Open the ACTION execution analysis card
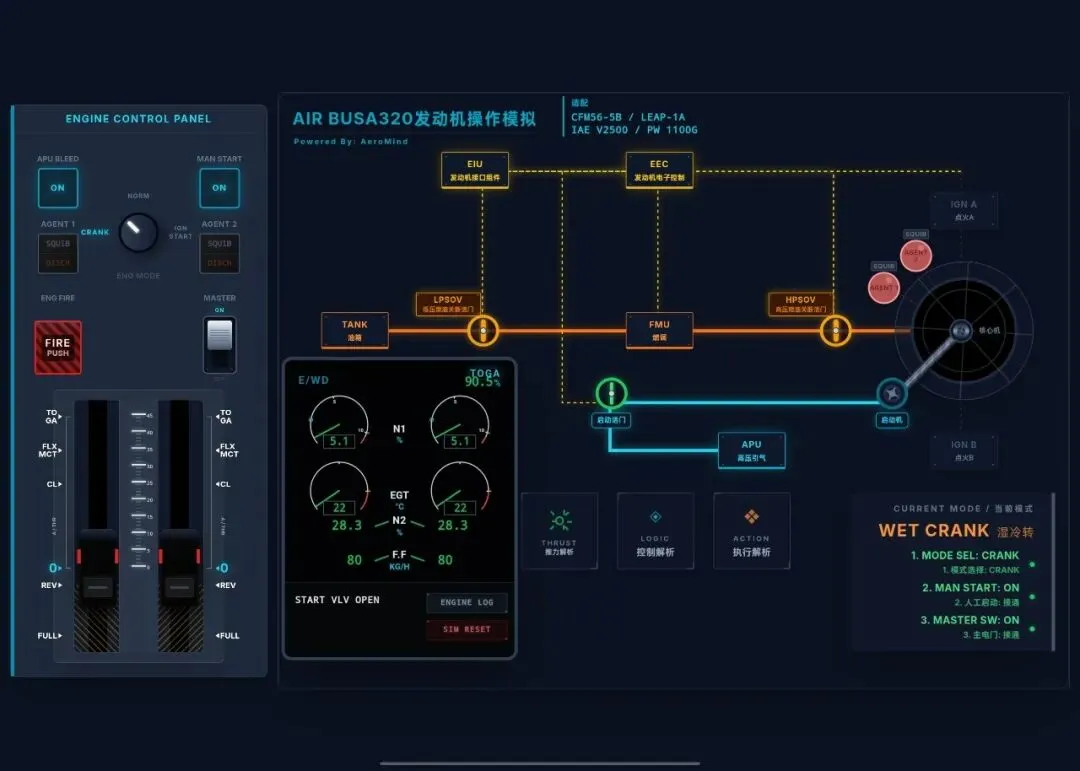 pos(751,531)
